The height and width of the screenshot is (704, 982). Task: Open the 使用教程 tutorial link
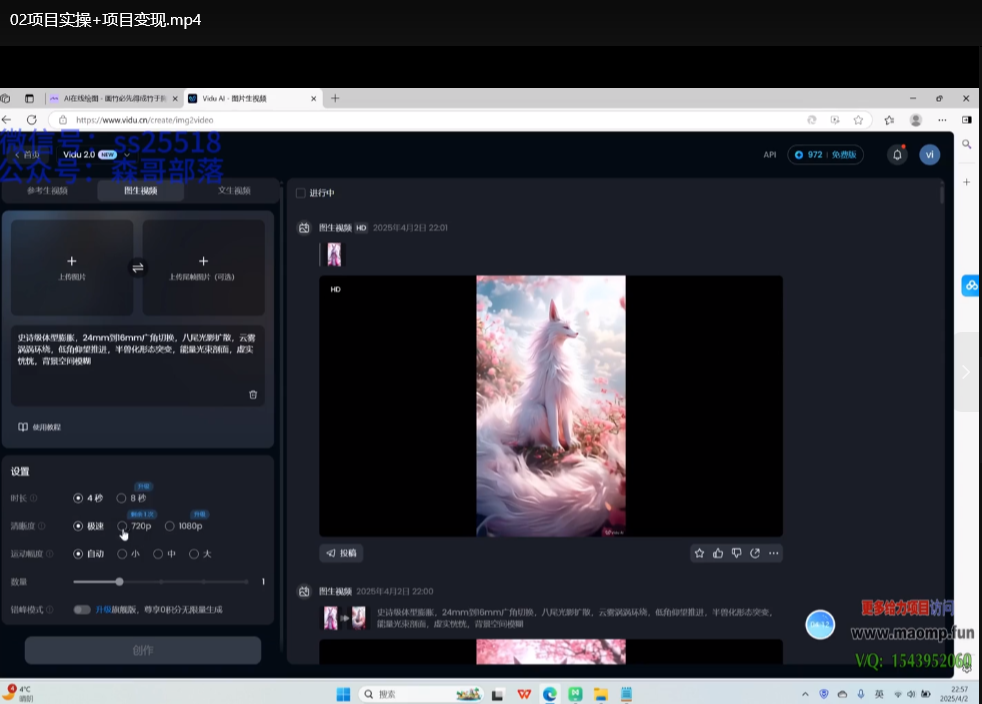point(39,427)
